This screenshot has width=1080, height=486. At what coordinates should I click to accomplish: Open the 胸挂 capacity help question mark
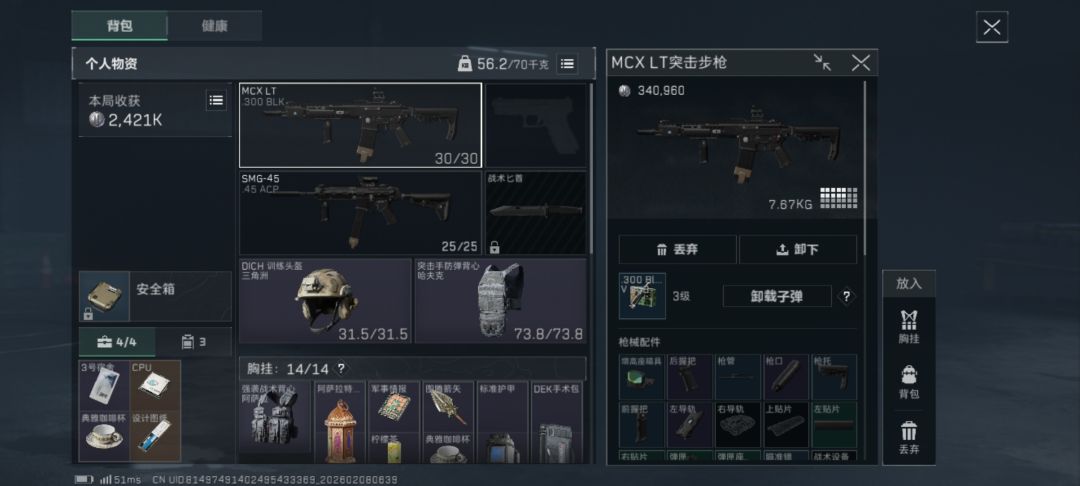pos(340,368)
